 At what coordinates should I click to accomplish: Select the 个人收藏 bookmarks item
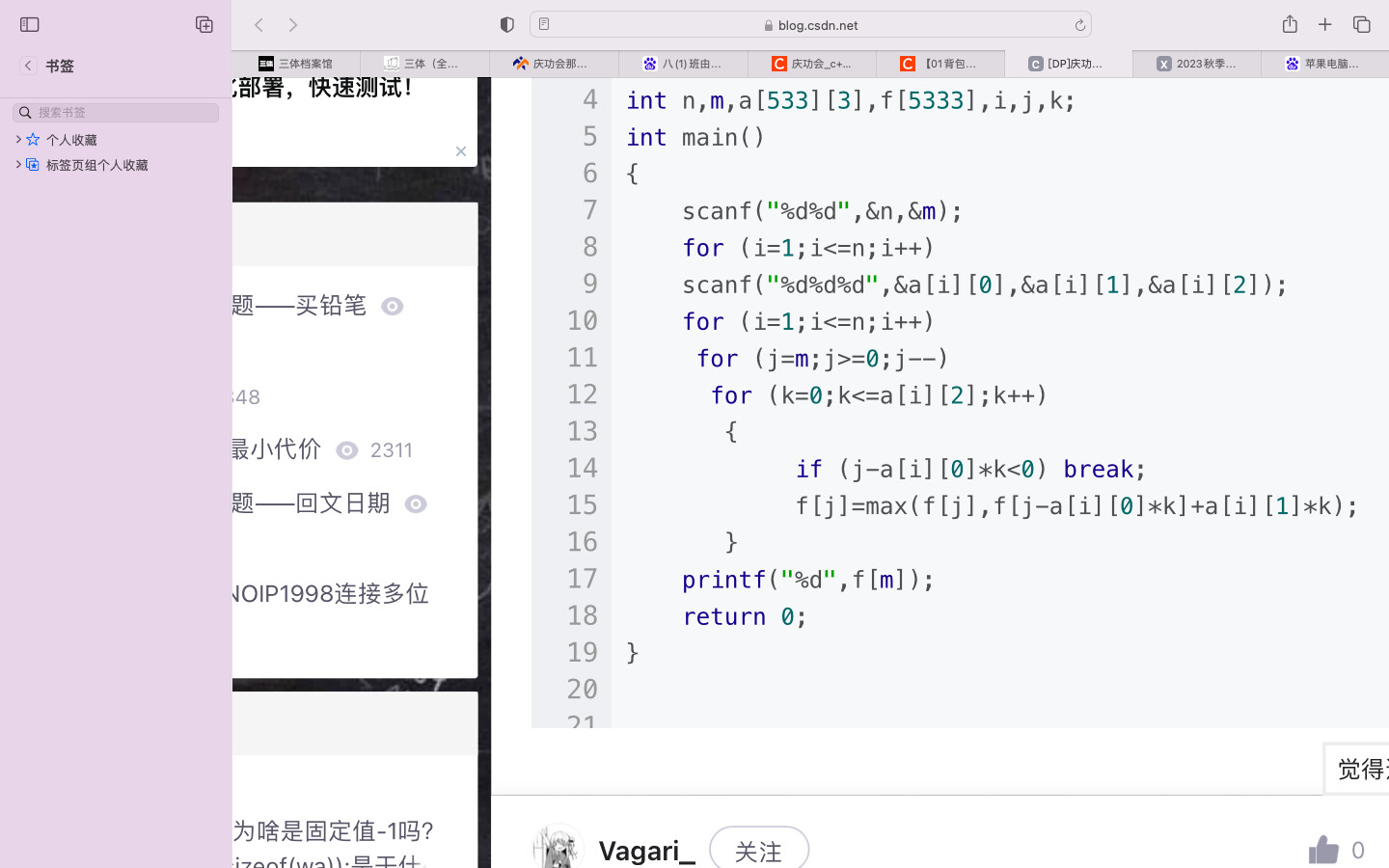pyautogui.click(x=71, y=140)
